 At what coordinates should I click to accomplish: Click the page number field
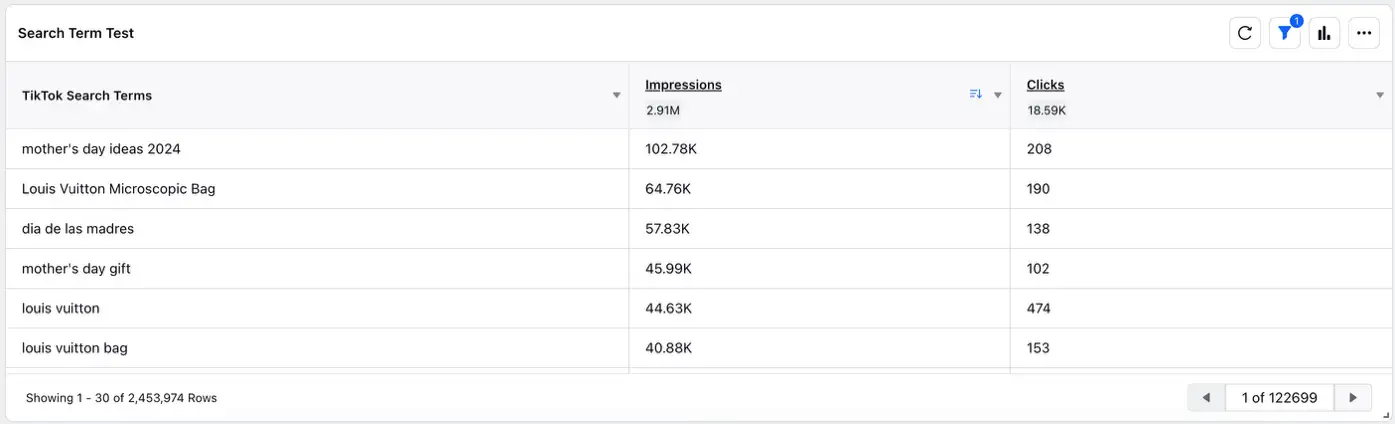pos(1279,398)
